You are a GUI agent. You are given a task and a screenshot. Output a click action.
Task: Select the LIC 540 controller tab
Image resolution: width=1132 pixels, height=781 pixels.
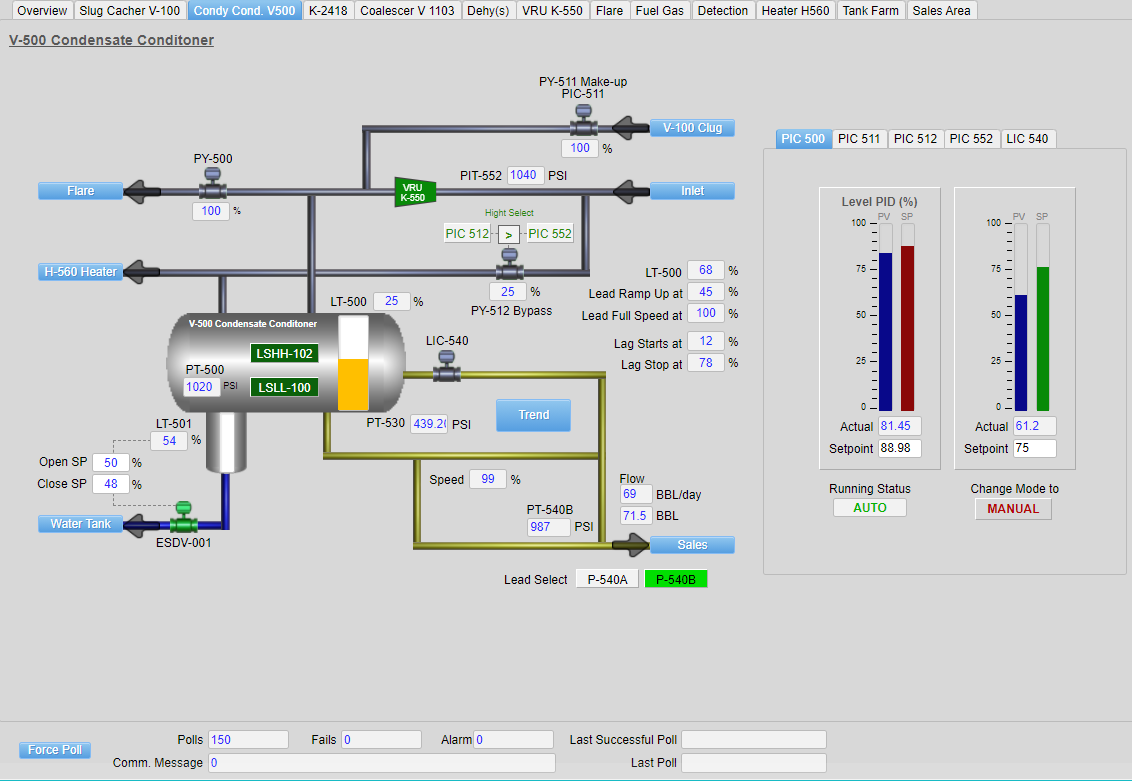pos(1027,139)
